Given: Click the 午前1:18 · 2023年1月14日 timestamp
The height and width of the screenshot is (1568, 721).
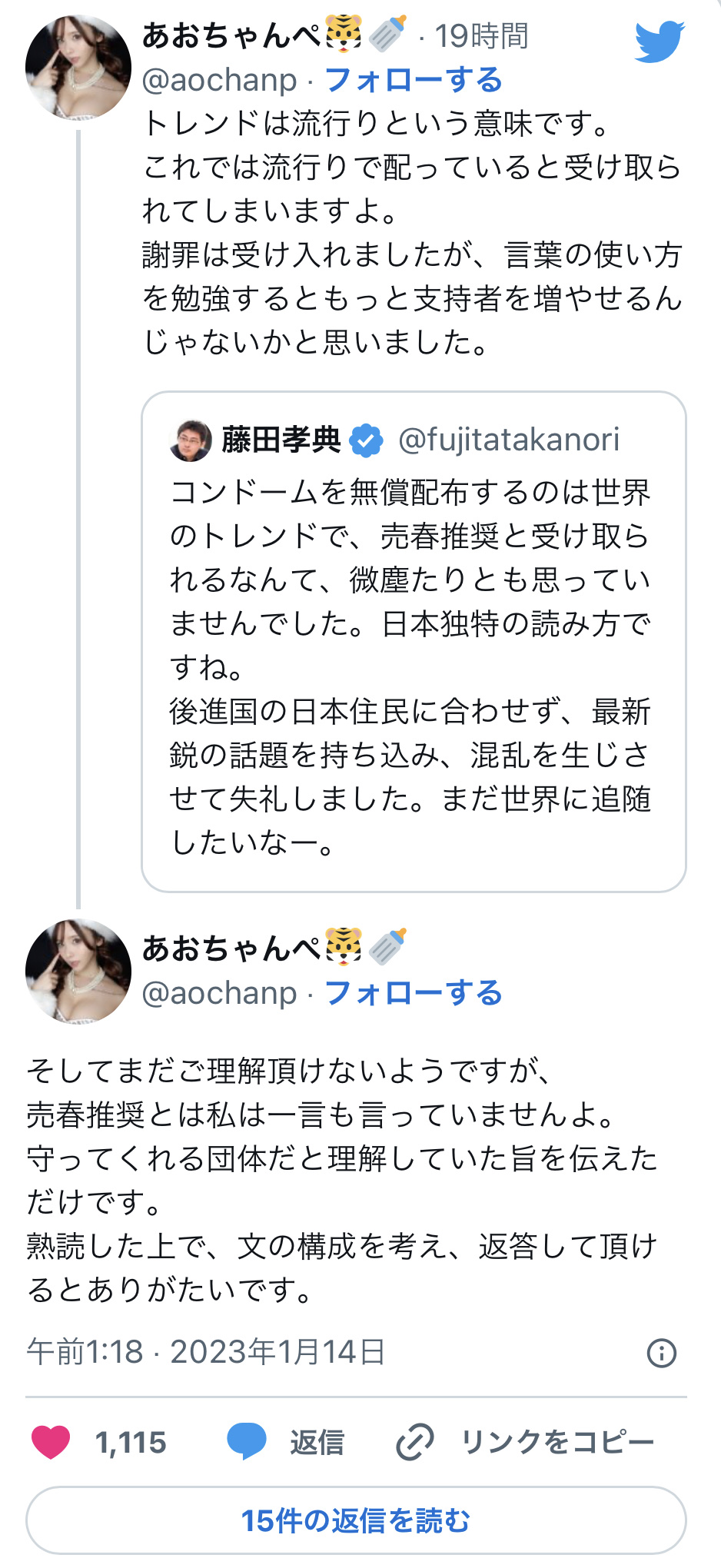Looking at the screenshot, I should coord(206,1351).
